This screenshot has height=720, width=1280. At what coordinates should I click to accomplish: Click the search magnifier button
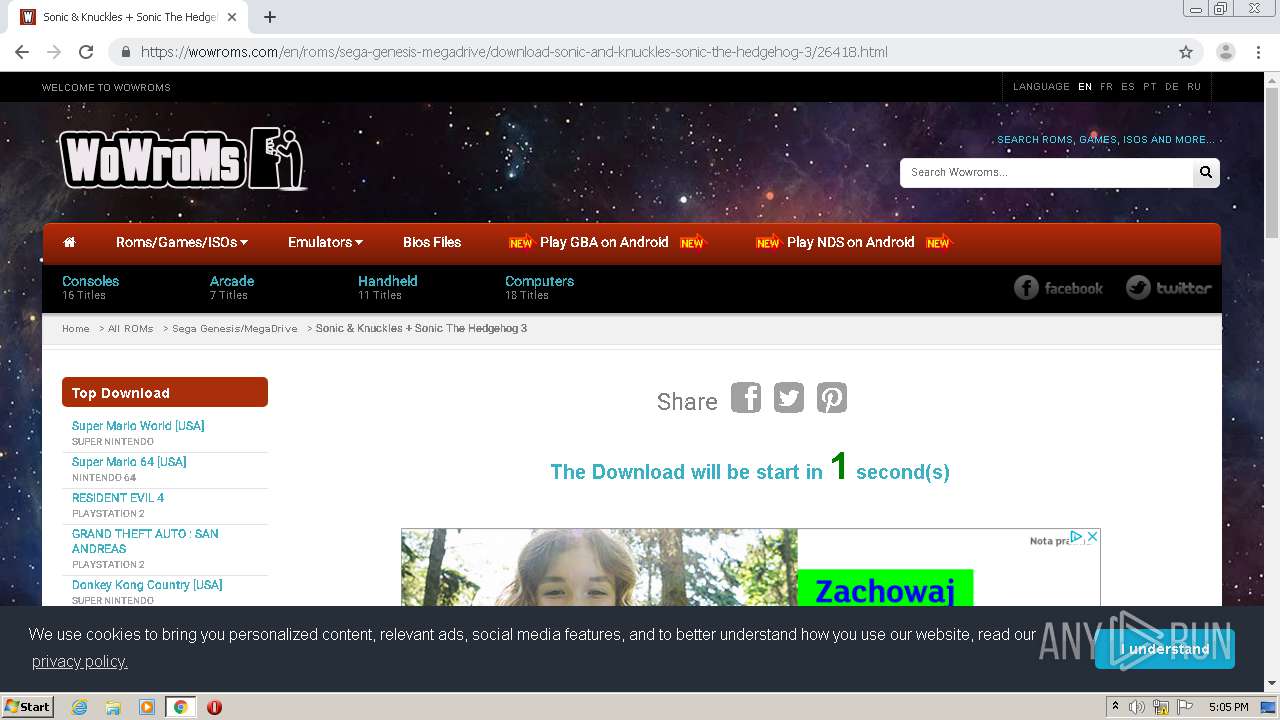1206,172
